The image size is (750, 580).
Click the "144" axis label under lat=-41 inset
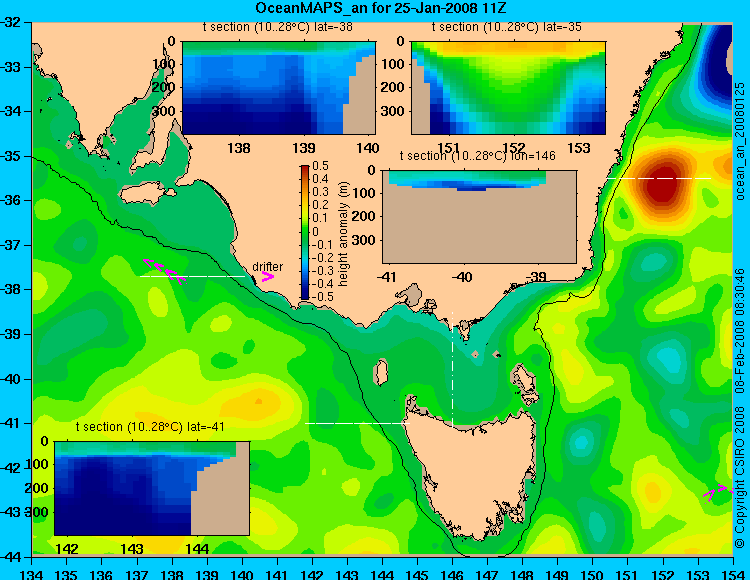click(x=197, y=549)
